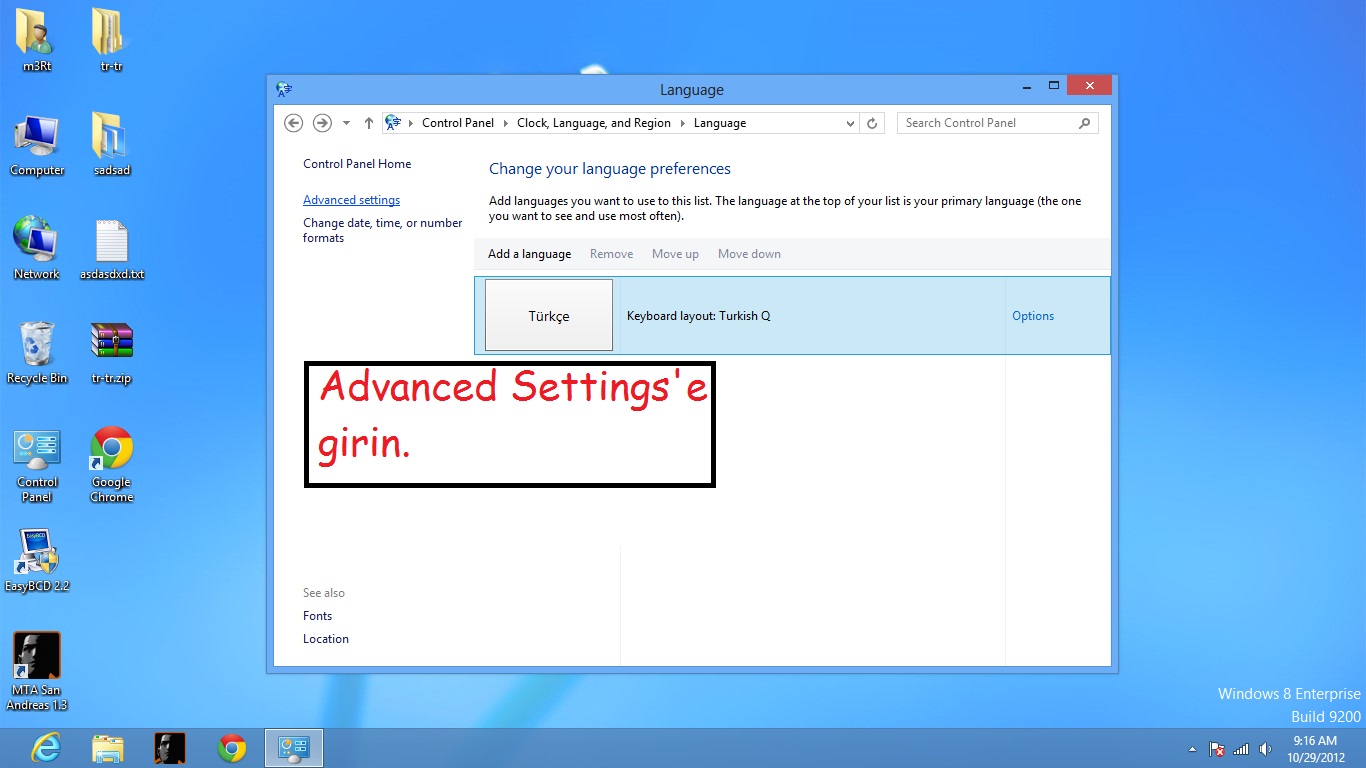
Task: Click breadcrumb root Control Panel icon
Action: pos(393,123)
